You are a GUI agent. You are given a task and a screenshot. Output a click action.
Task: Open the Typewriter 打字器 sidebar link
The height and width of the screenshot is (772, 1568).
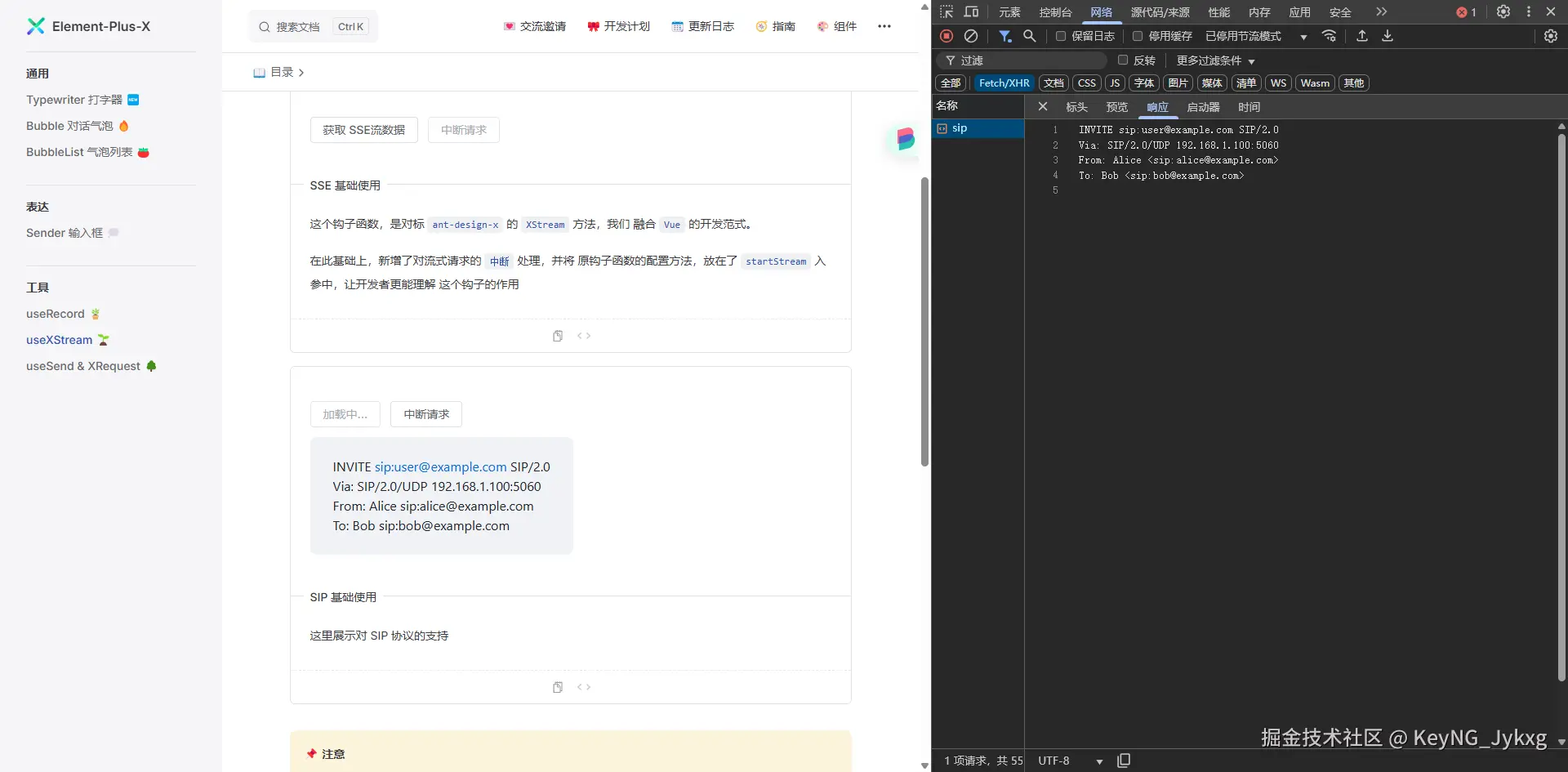82,100
